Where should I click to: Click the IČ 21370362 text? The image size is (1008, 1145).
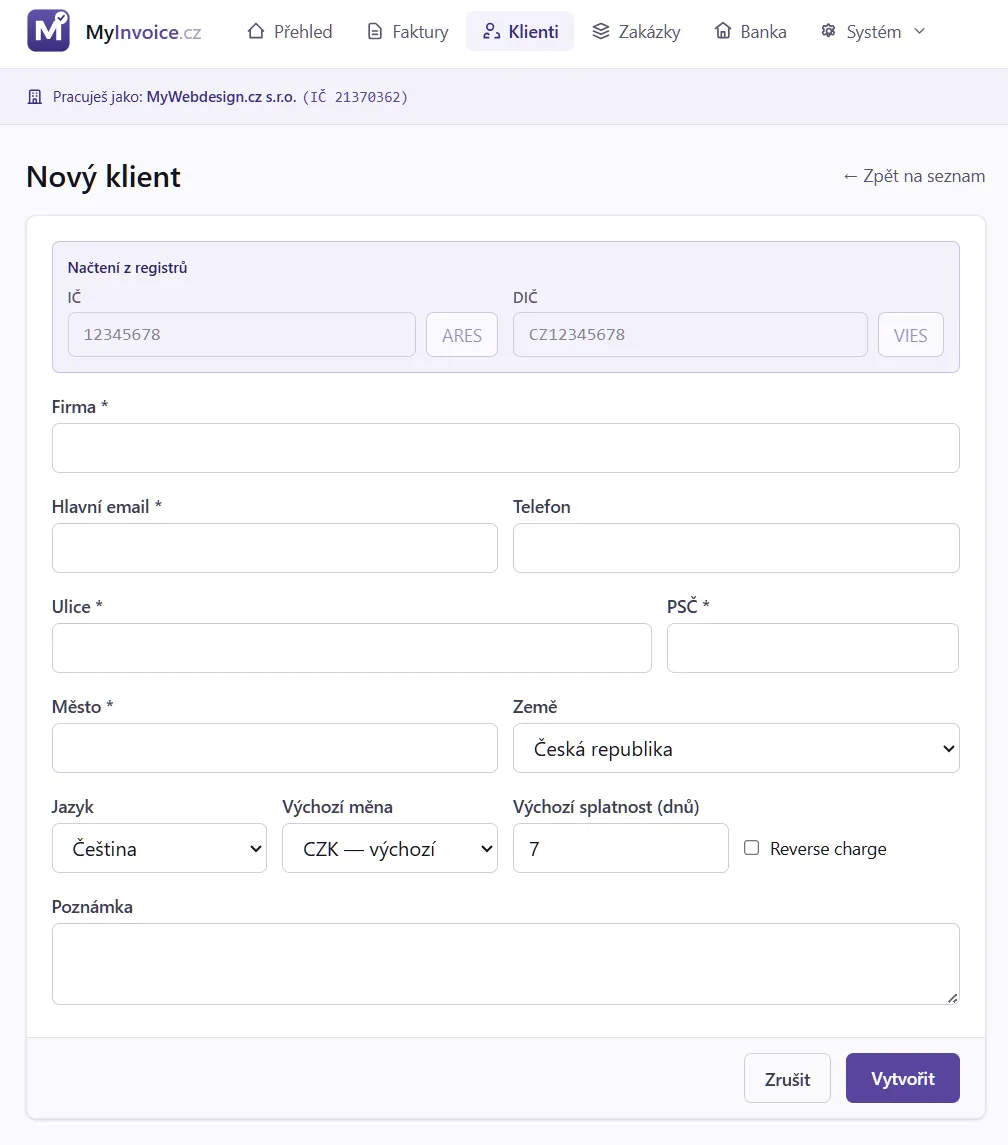coord(355,97)
